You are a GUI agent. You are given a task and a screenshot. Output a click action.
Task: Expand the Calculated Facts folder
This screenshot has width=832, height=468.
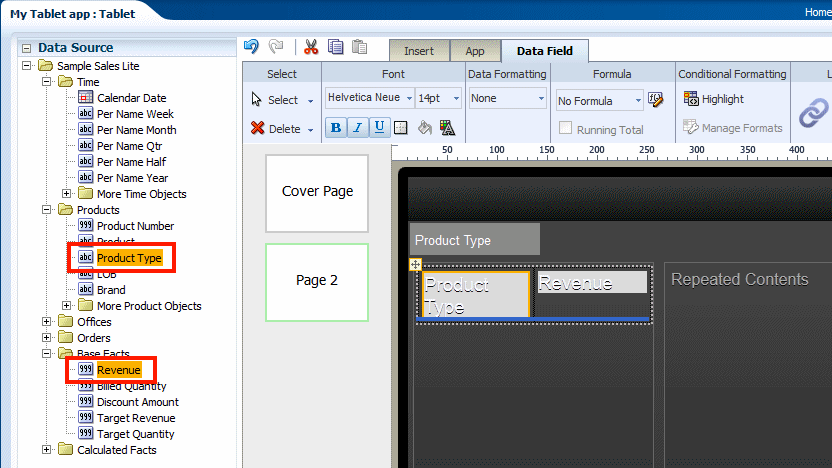point(47,449)
